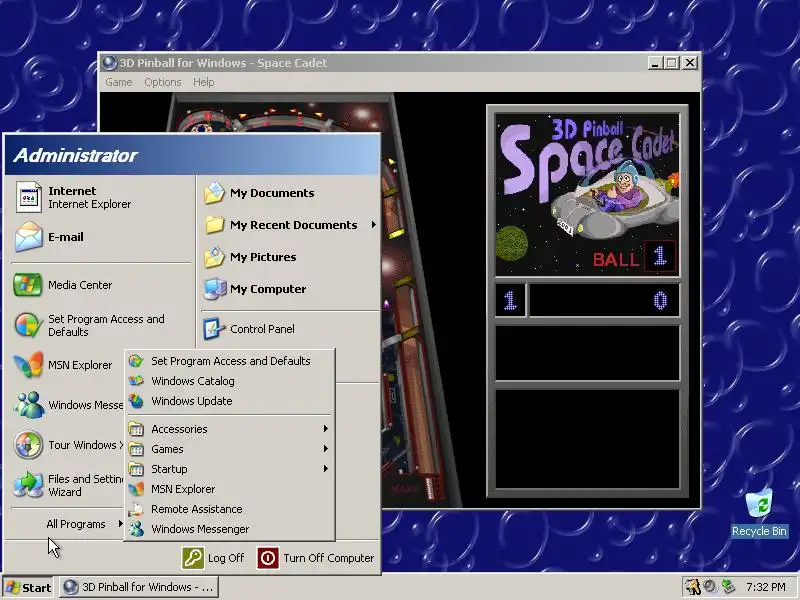Viewport: 800px width, 600px height.
Task: Click the Start button
Action: (29, 587)
